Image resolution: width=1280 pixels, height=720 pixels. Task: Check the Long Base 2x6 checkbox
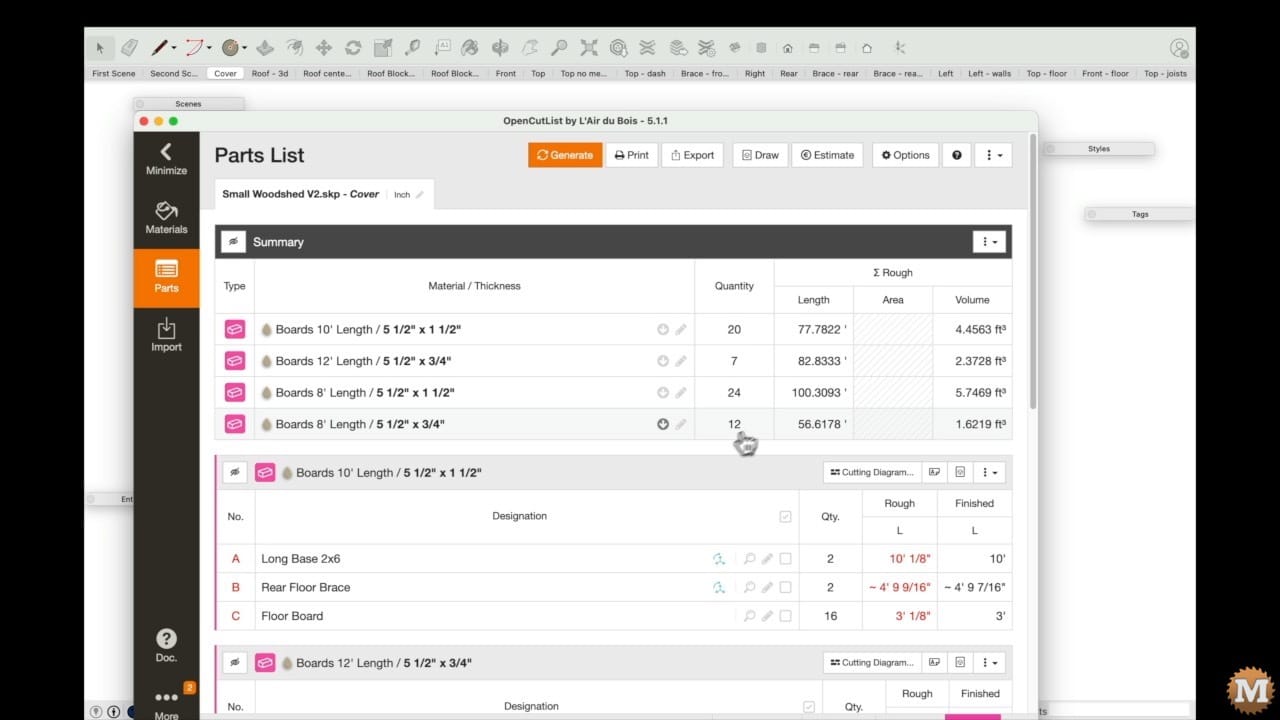[786, 559]
